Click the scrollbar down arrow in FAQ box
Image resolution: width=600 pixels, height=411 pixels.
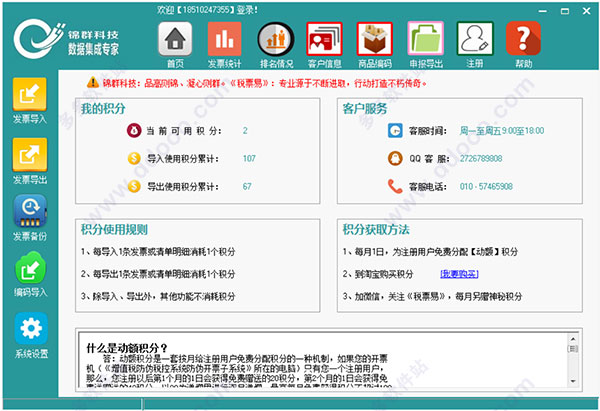573,381
